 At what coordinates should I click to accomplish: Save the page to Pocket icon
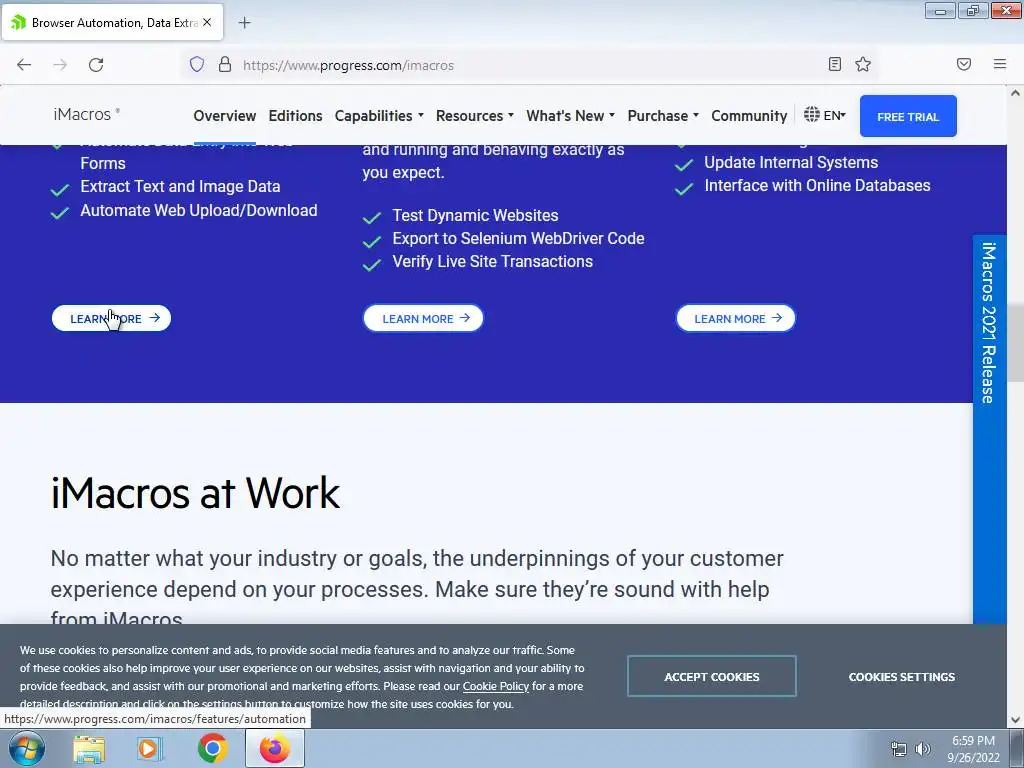coord(964,64)
